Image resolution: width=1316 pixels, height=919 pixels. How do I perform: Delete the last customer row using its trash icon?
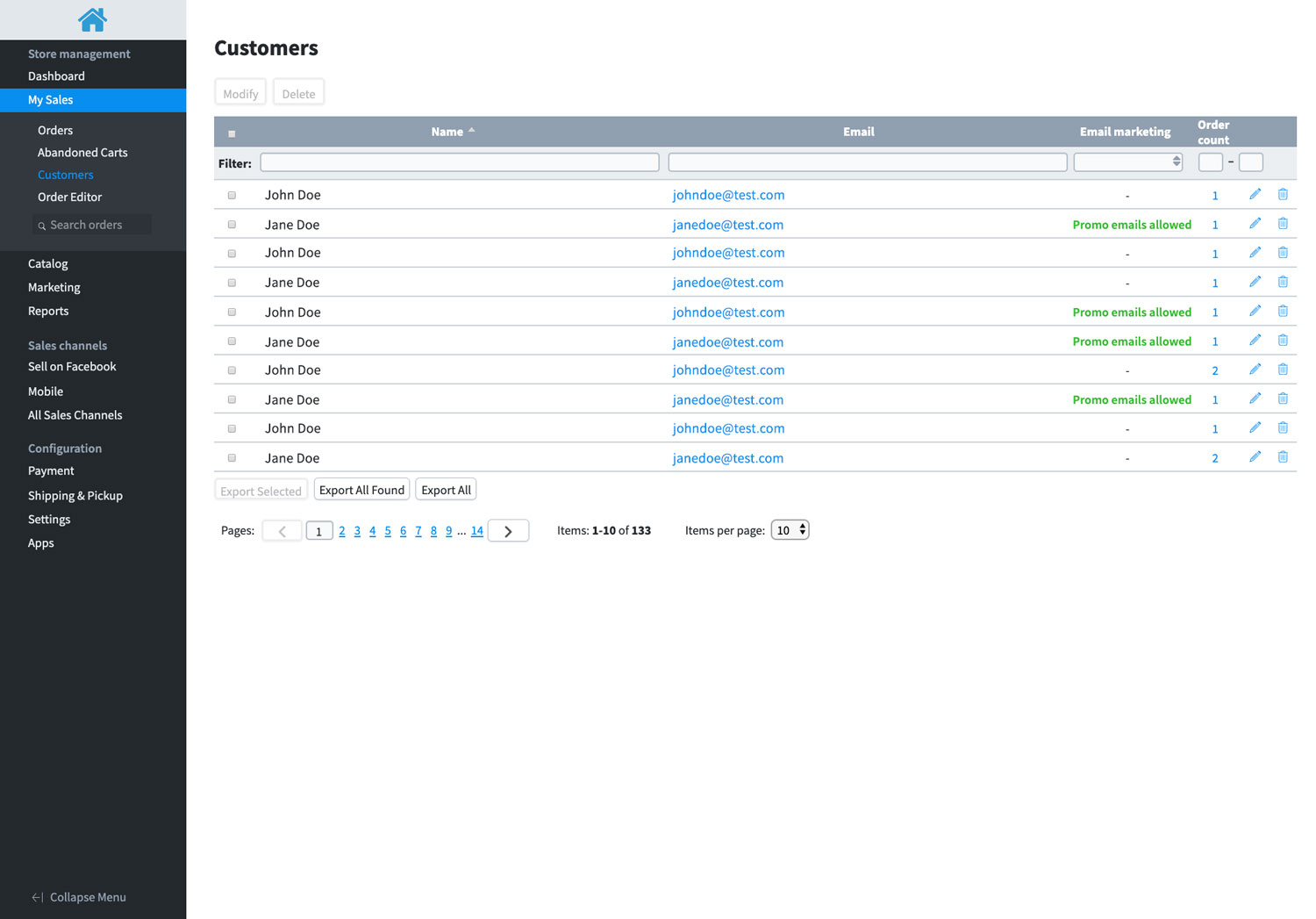point(1283,456)
